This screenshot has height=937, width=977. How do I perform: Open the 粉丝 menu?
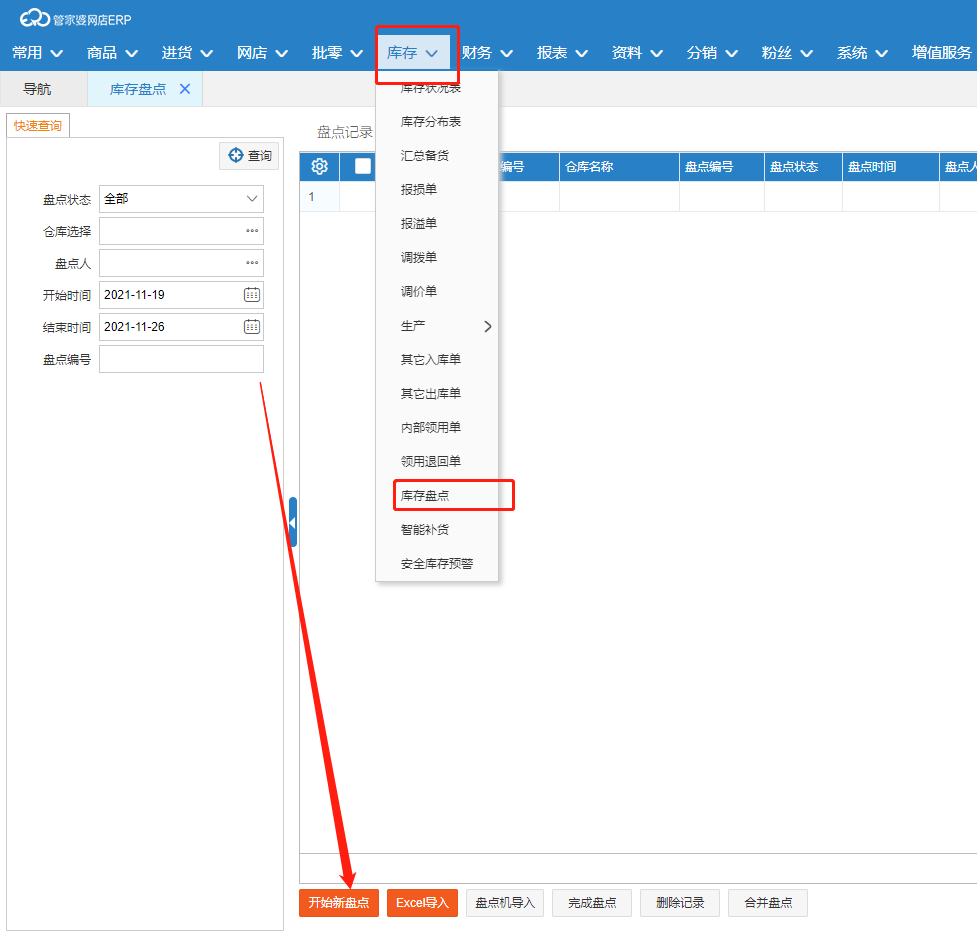coord(787,53)
